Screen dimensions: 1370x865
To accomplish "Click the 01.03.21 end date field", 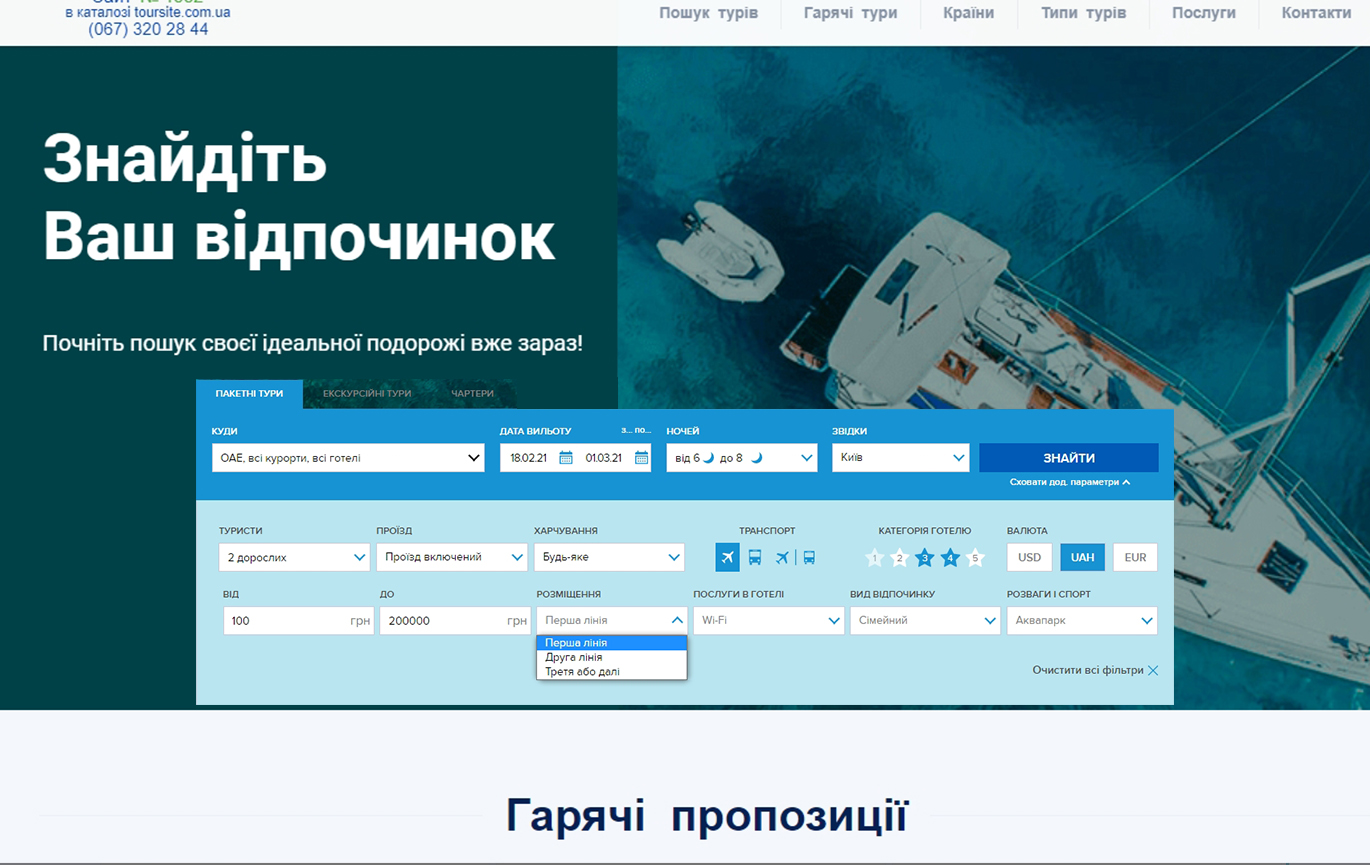I will coord(604,458).
